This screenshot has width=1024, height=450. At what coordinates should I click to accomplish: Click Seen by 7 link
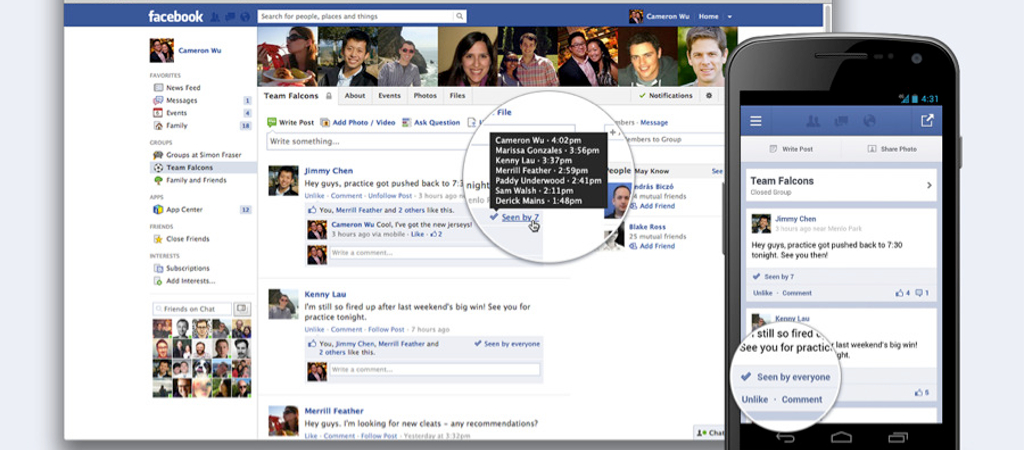(x=520, y=217)
